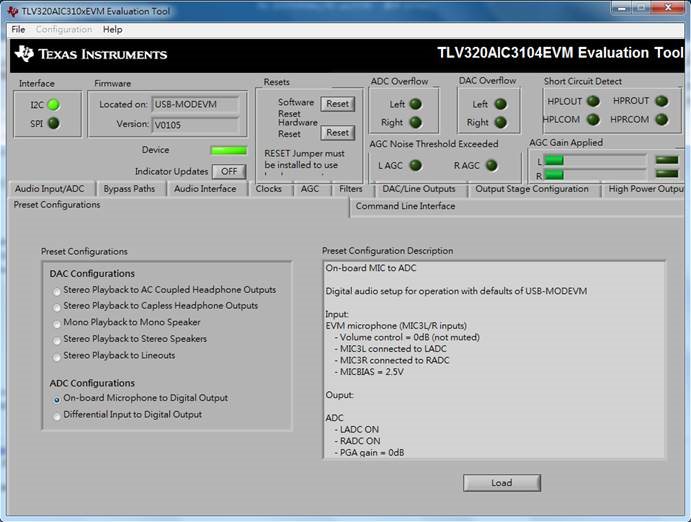Click the 'ADC Configurations' group heading
Viewport: 691px width, 522px height.
click(x=92, y=383)
